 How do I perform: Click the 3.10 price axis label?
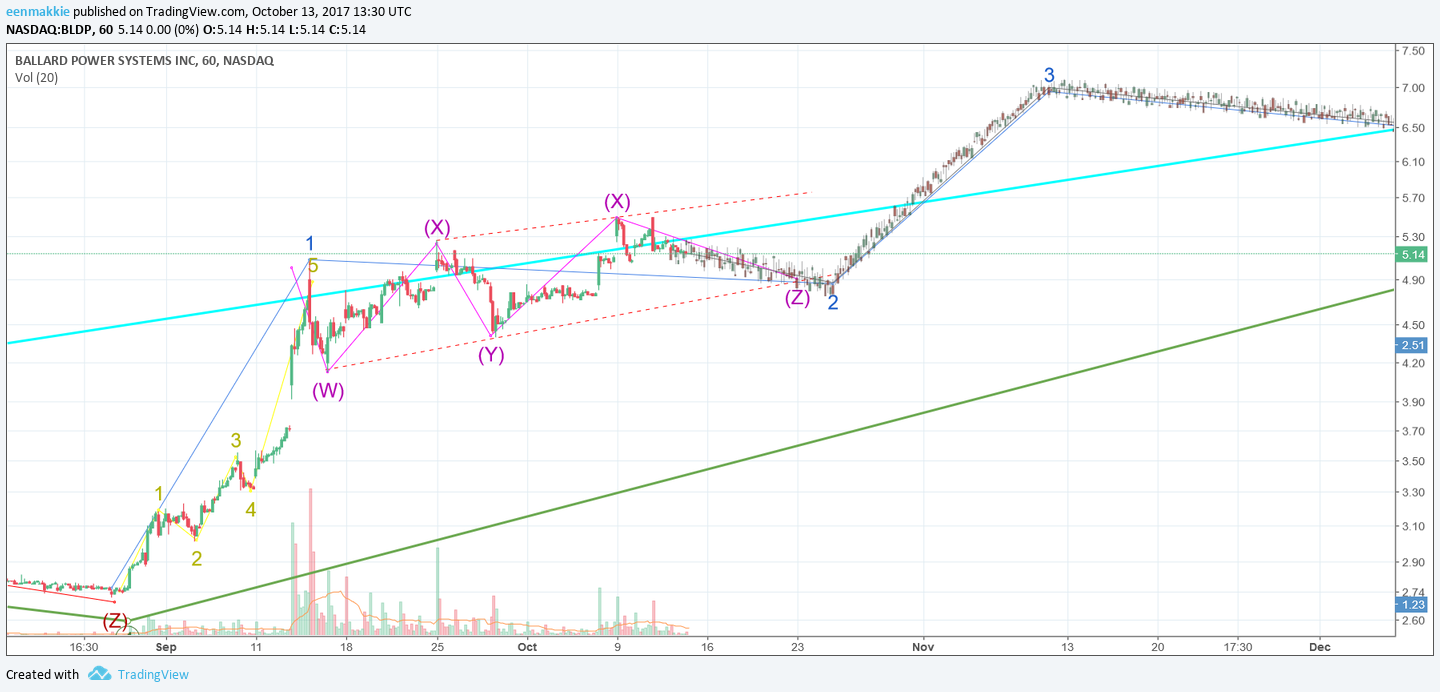(x=1413, y=526)
